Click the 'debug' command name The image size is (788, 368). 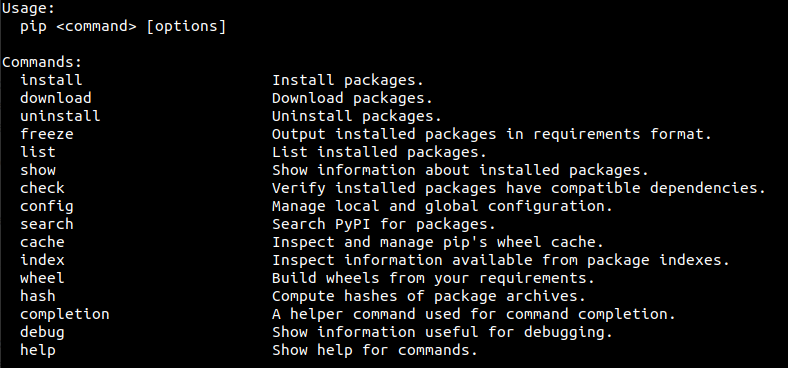(x=42, y=332)
